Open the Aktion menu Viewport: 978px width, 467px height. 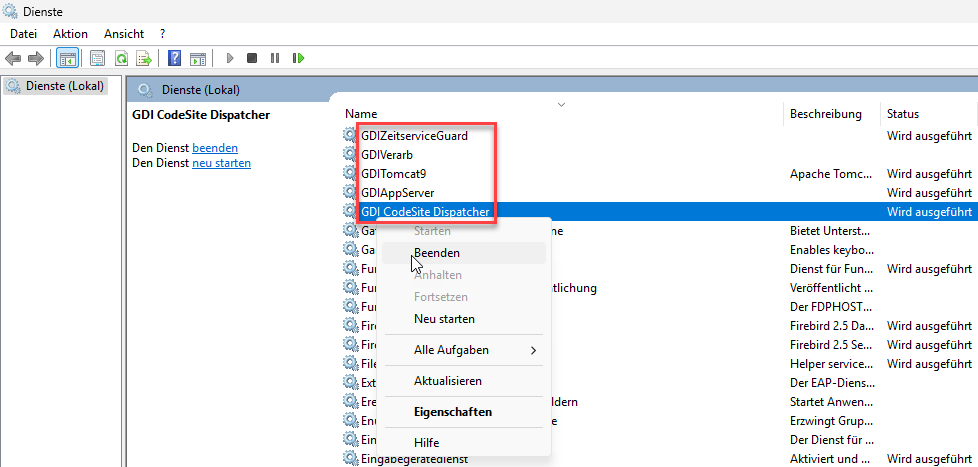point(70,34)
